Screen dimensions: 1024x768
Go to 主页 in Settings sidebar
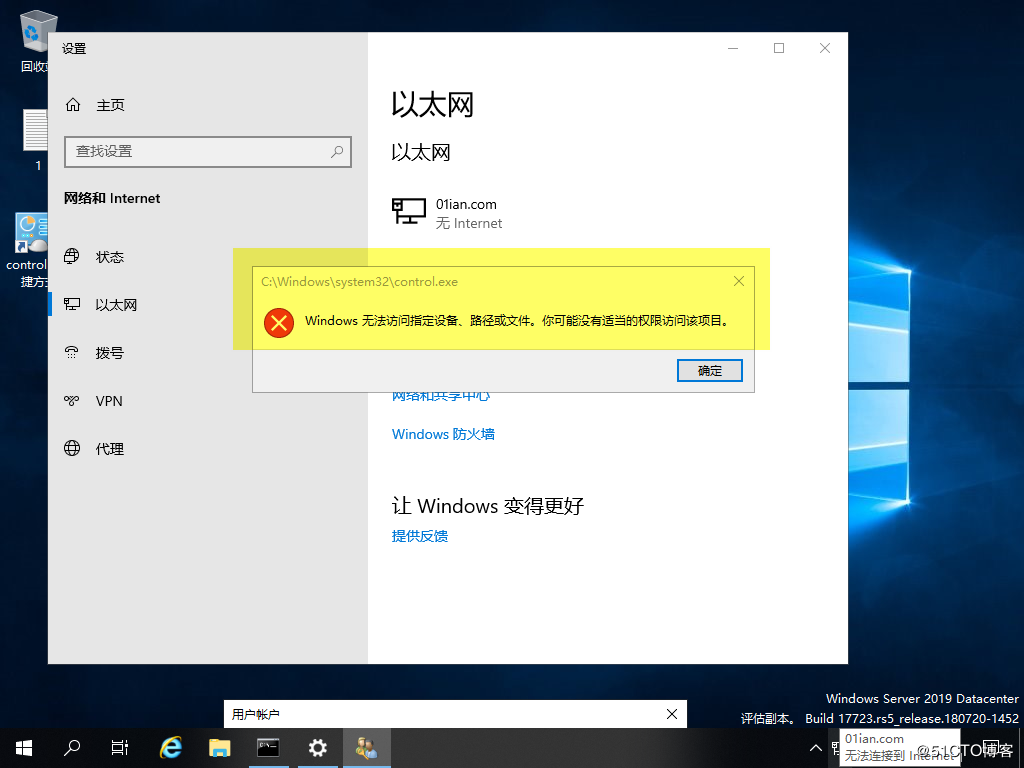(x=110, y=105)
